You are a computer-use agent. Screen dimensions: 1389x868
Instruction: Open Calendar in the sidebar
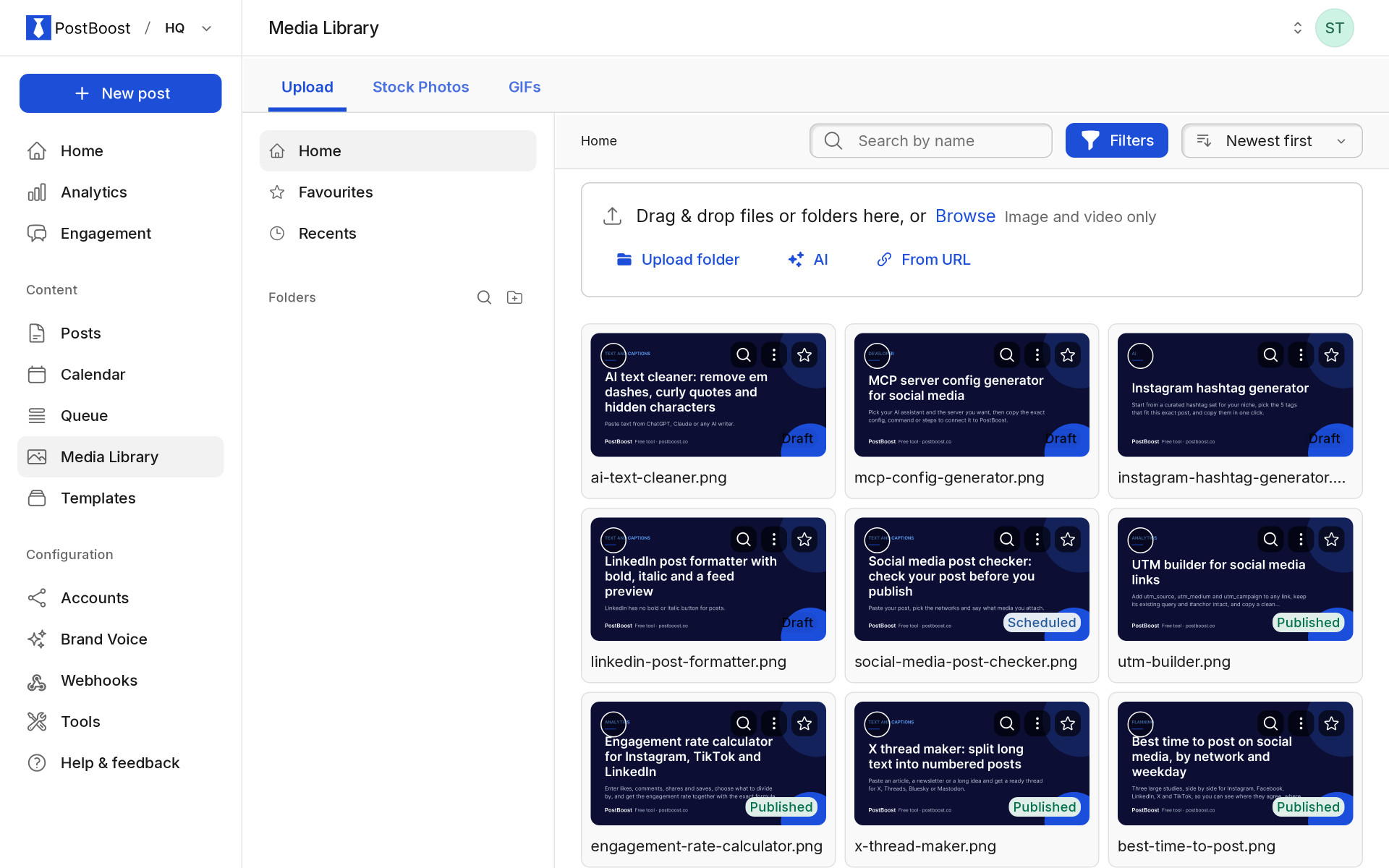(x=120, y=374)
